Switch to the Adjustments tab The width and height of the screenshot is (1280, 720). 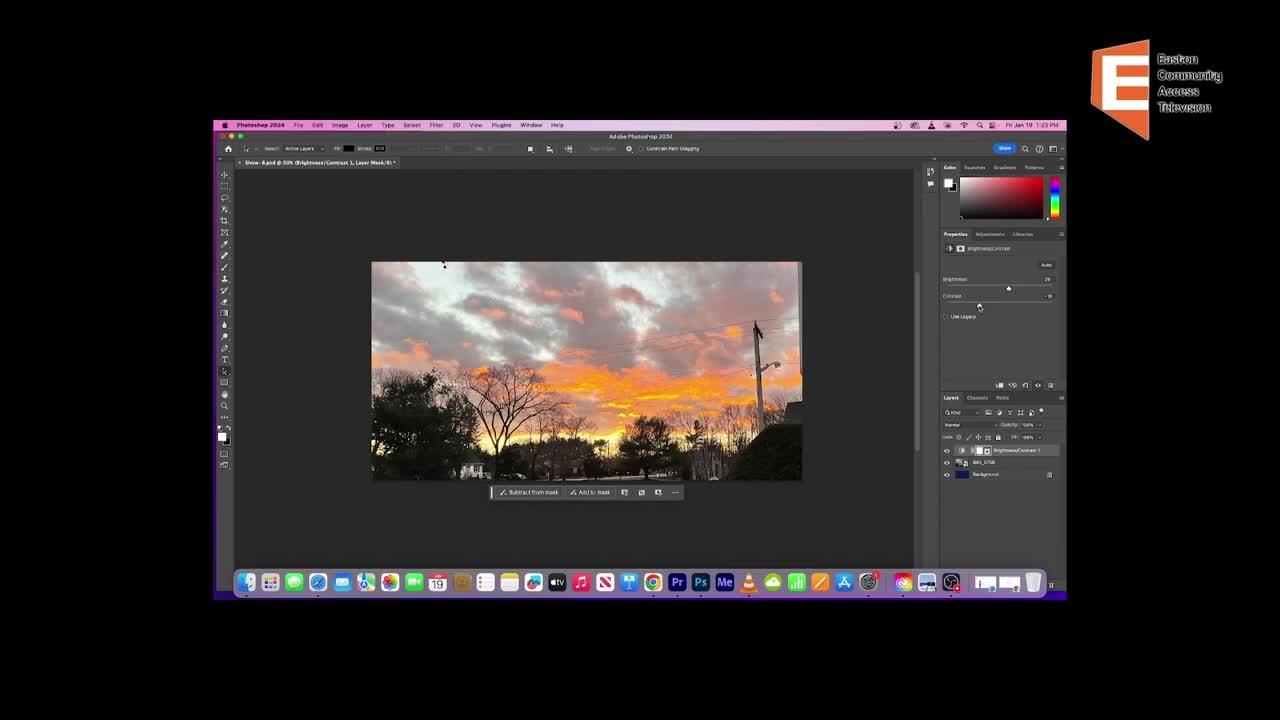coord(989,234)
